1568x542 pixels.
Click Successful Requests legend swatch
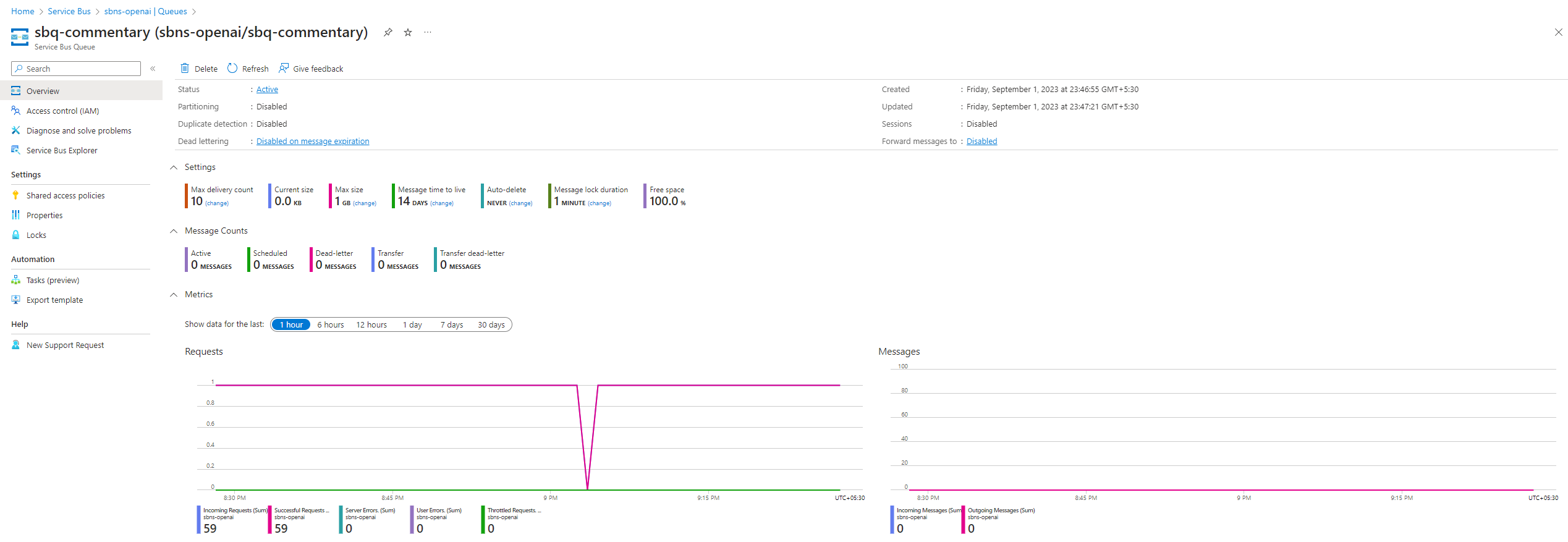pos(270,520)
